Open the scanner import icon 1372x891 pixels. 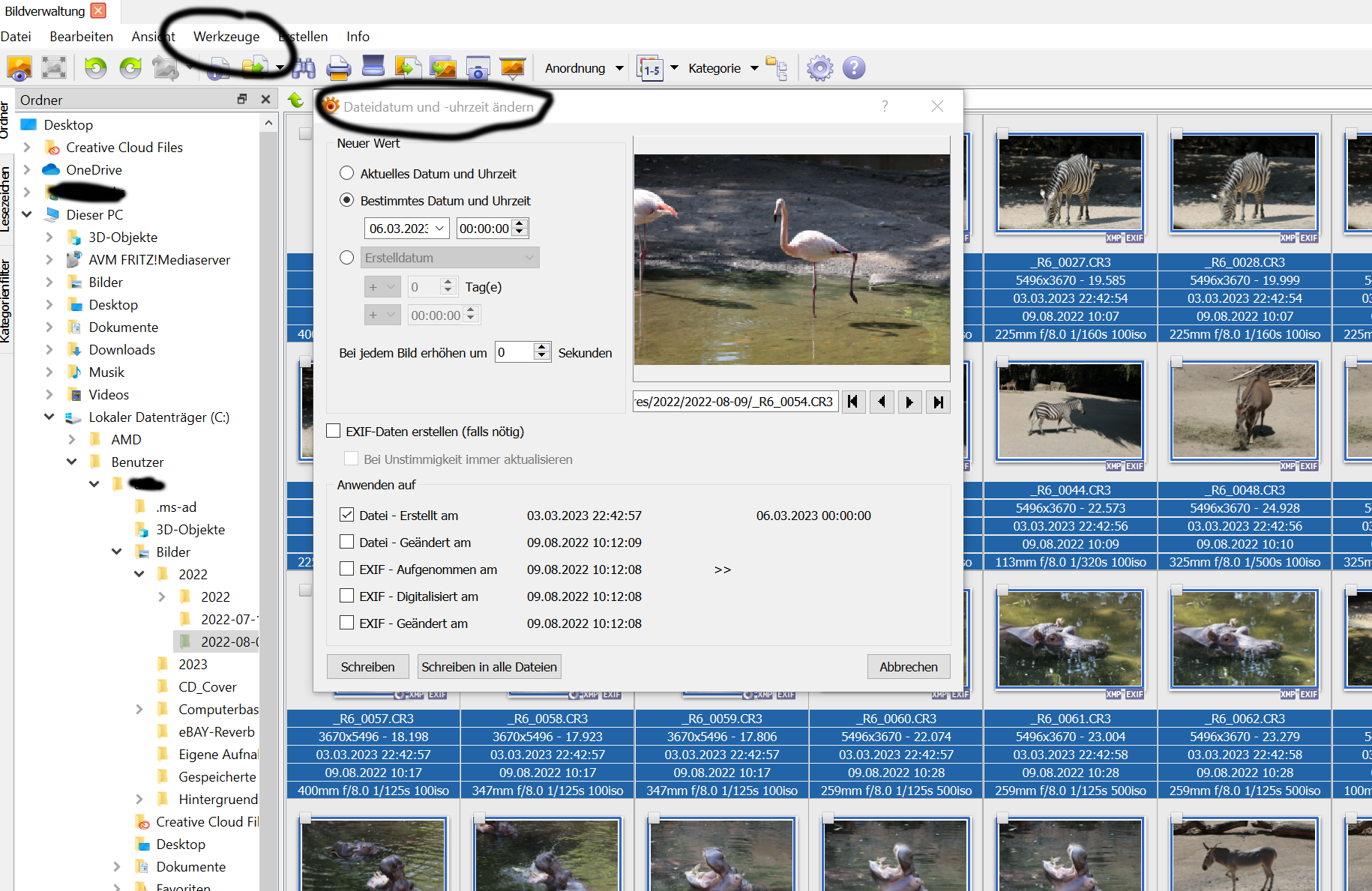(x=373, y=67)
